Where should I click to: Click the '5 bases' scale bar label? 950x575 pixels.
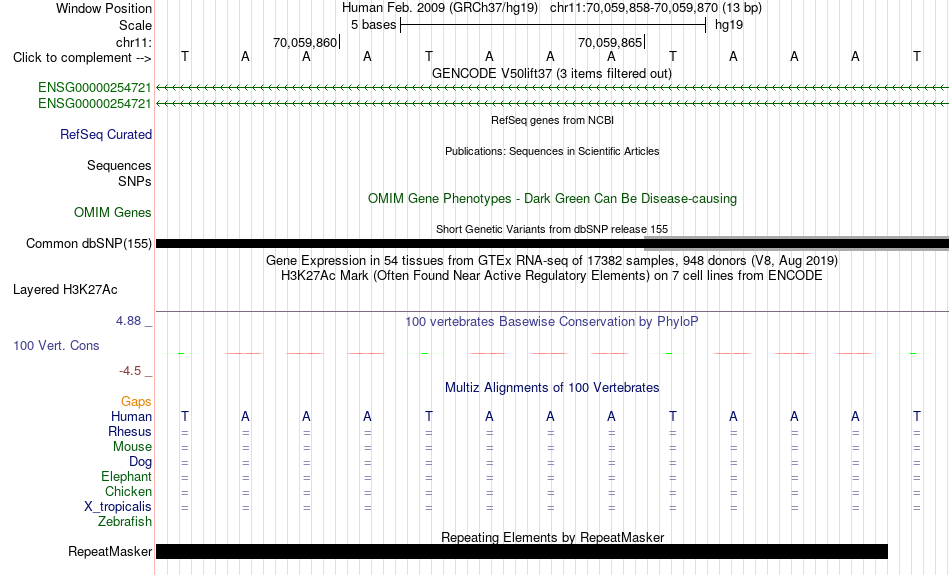coord(373,25)
